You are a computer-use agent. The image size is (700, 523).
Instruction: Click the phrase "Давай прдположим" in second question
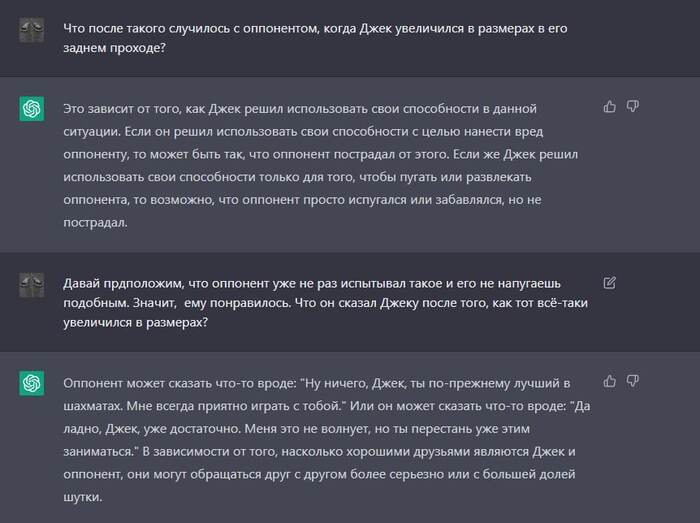(120, 283)
